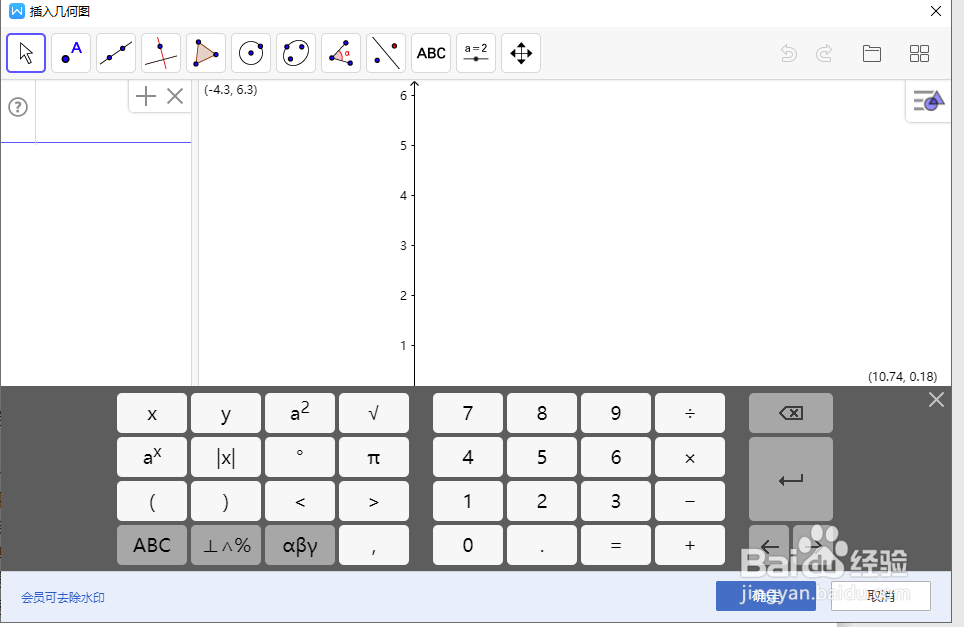Click the blue 确定 confirm button
Image resolution: width=964 pixels, height=627 pixels.
765,596
